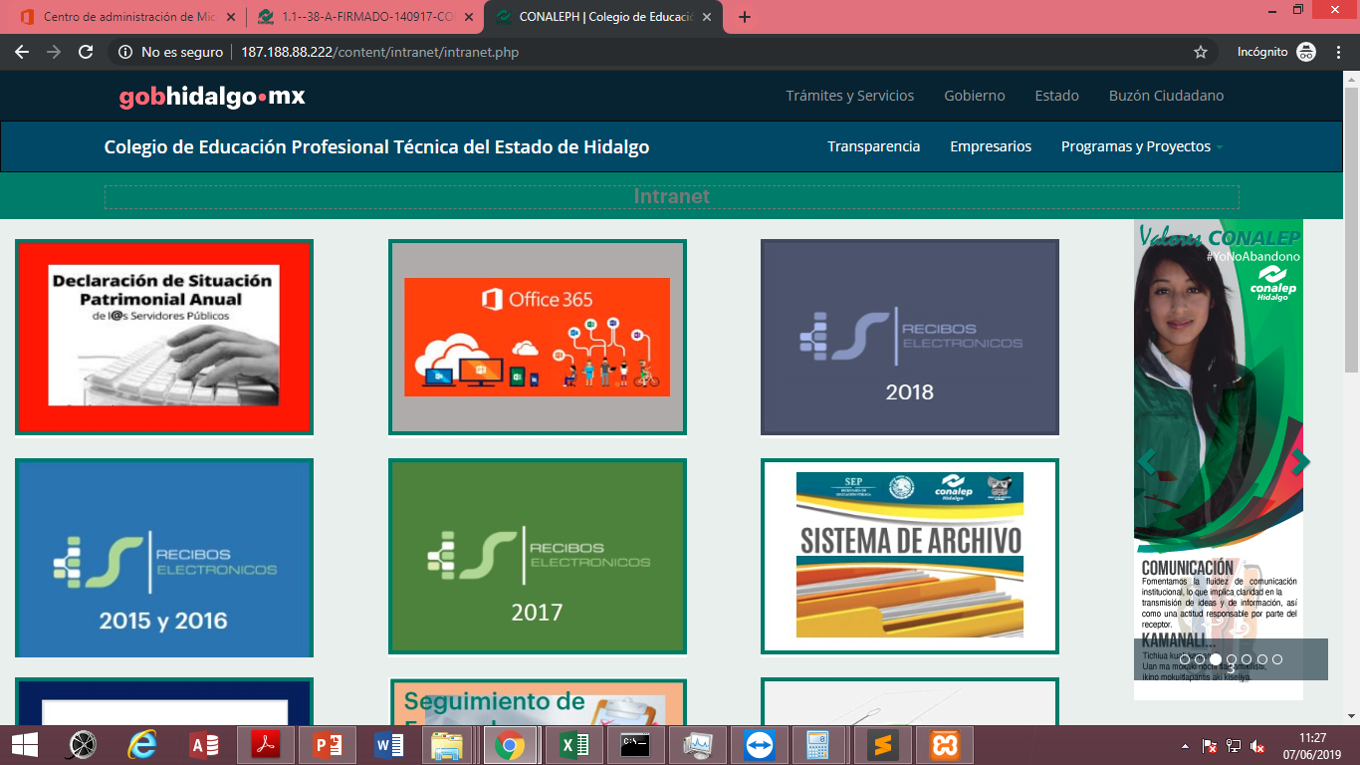Click the gobhidalgo.mx logo
This screenshot has height=765, width=1360.
(212, 97)
